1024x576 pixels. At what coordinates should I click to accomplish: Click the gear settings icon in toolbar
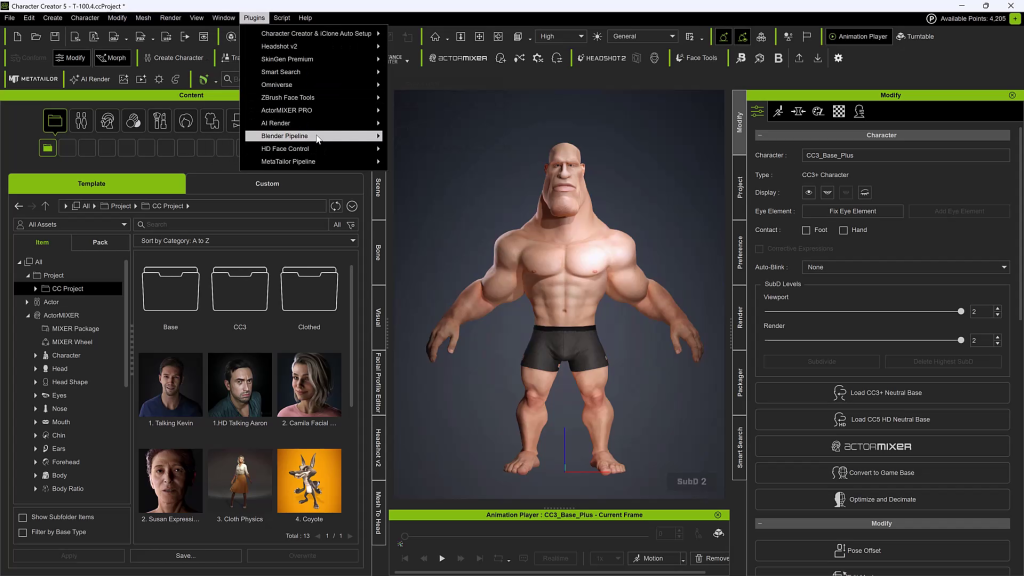tap(838, 58)
